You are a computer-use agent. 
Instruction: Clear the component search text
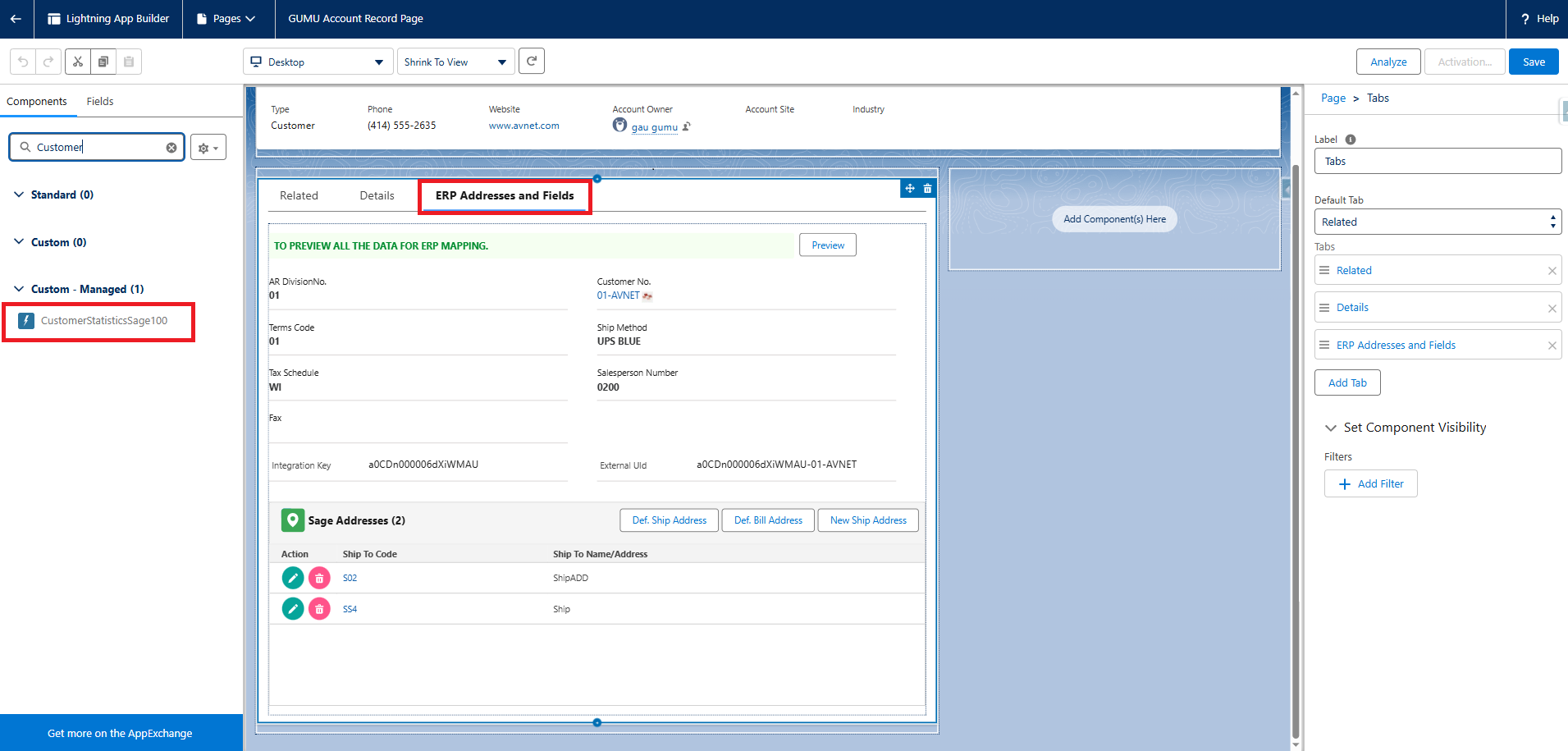(x=171, y=148)
